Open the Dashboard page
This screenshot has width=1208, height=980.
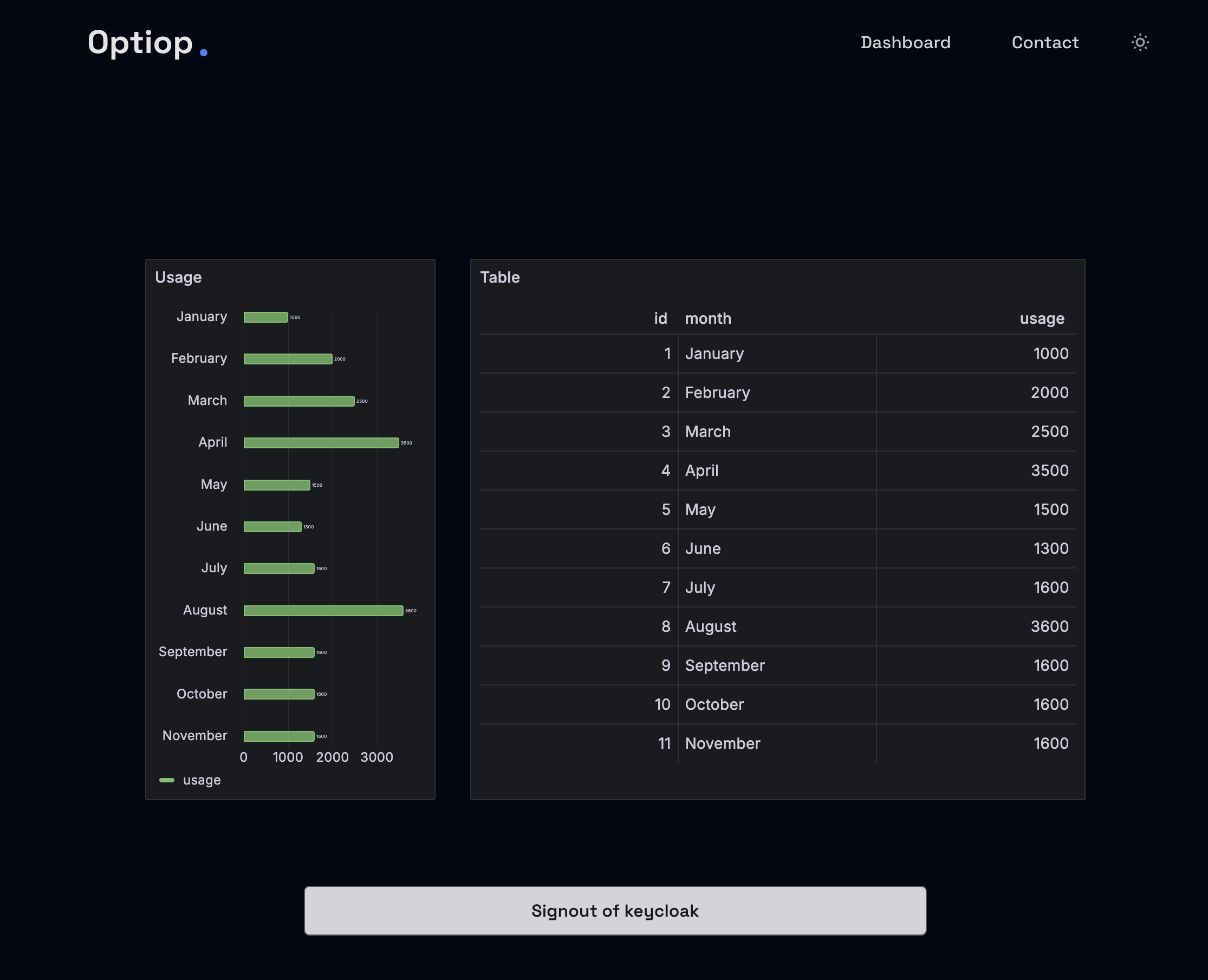coord(905,42)
